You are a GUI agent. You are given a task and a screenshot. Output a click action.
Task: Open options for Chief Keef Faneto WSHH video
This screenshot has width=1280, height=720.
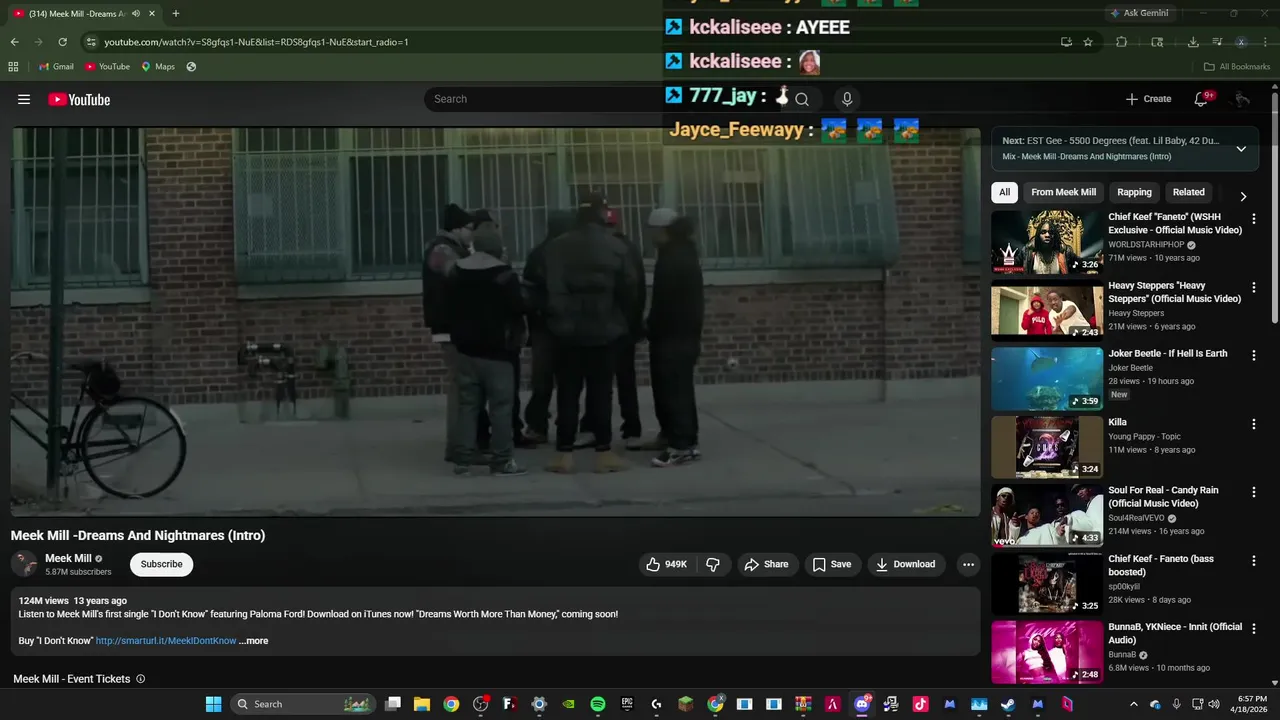[x=1253, y=219]
